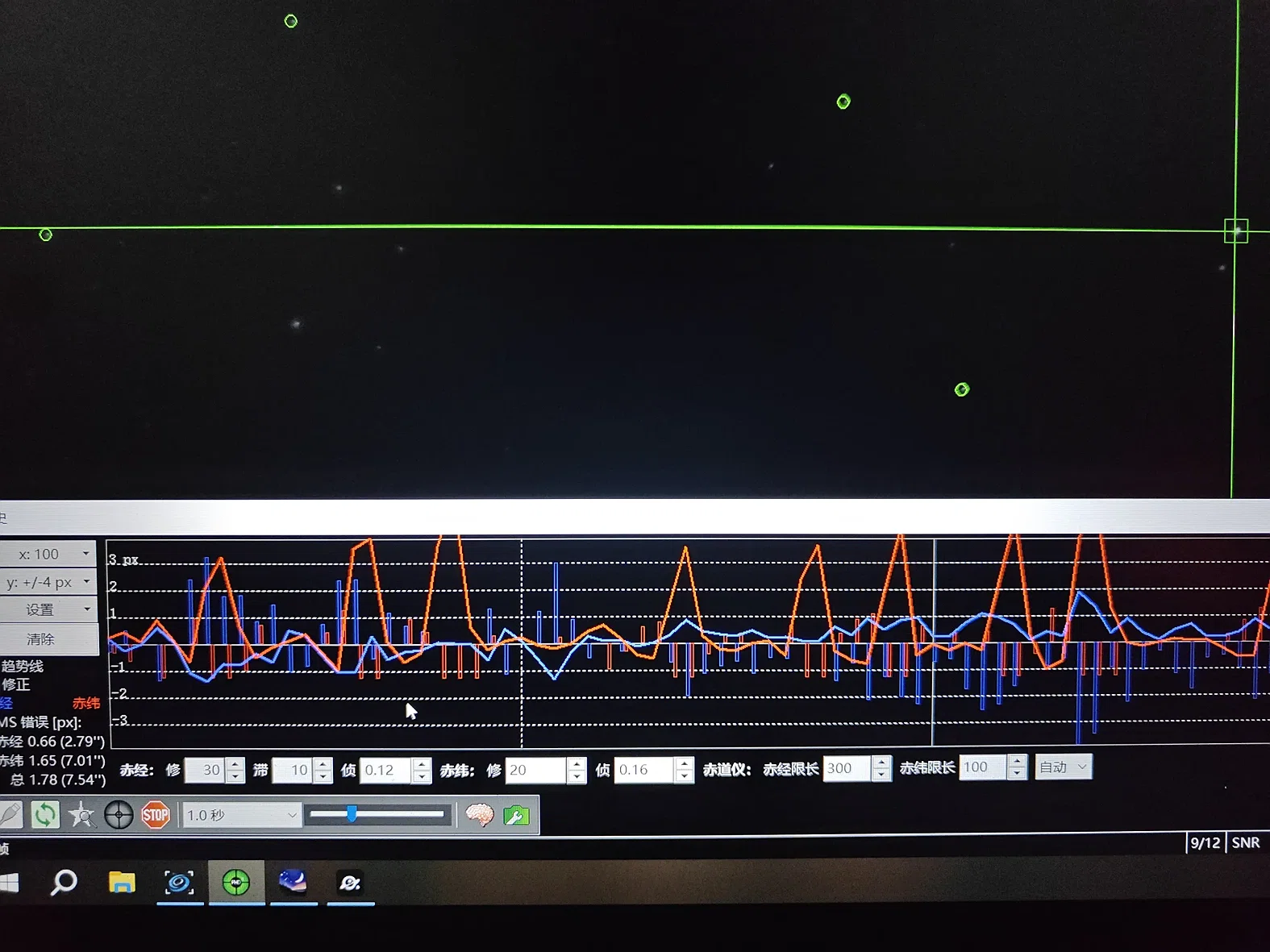Open the x: 100 scale dropdown
This screenshot has height=952, width=1270.
click(48, 554)
